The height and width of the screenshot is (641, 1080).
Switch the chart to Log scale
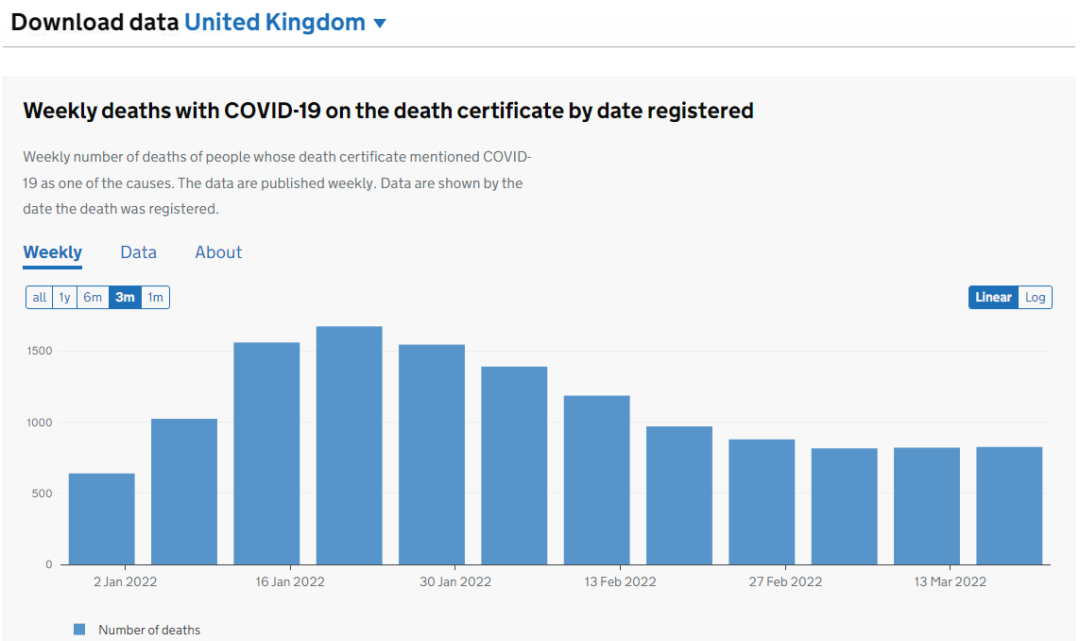pyautogui.click(x=1035, y=297)
